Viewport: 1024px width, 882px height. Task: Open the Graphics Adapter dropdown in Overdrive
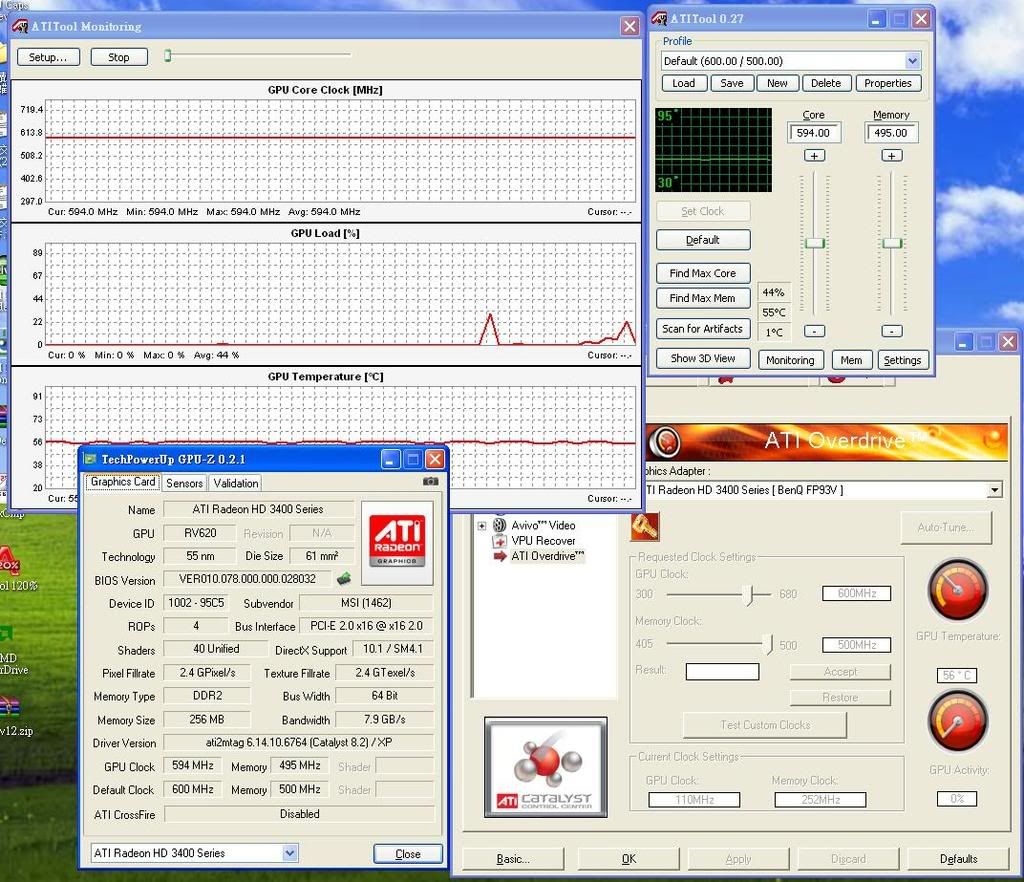994,490
